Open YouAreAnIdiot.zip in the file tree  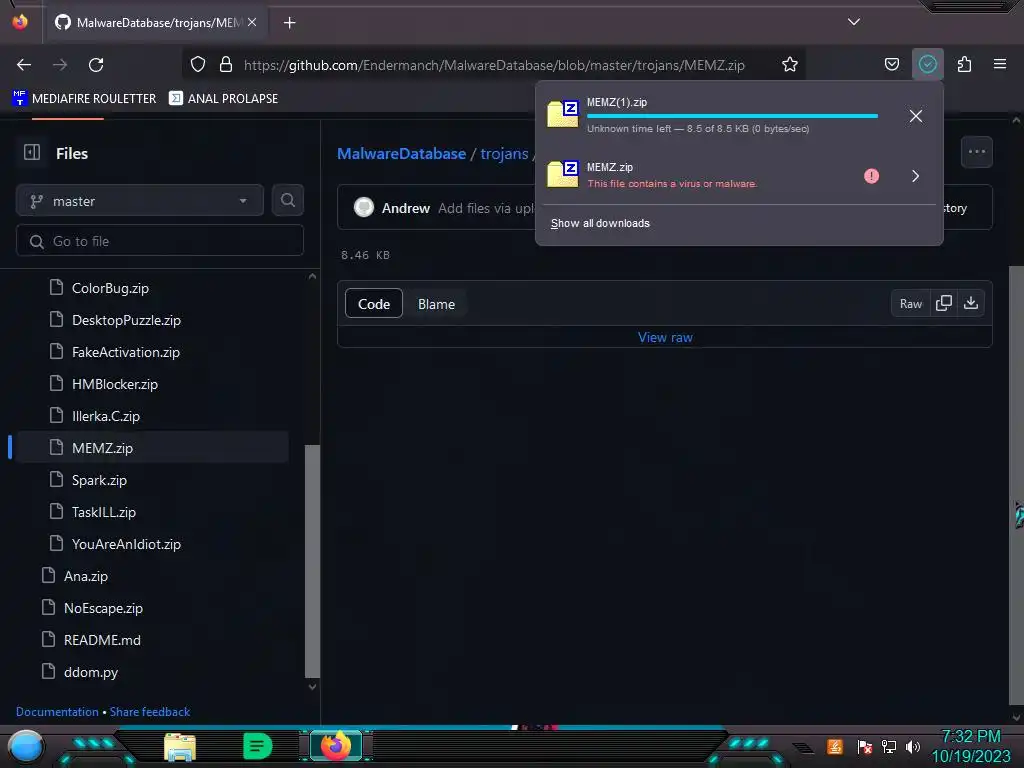coord(125,544)
